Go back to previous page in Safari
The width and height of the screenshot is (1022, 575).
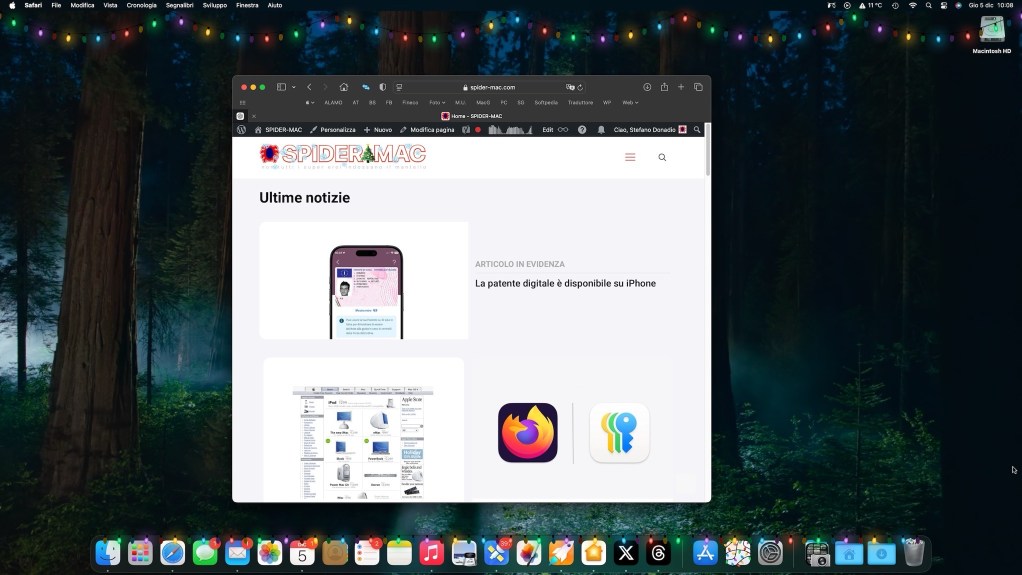tap(309, 87)
